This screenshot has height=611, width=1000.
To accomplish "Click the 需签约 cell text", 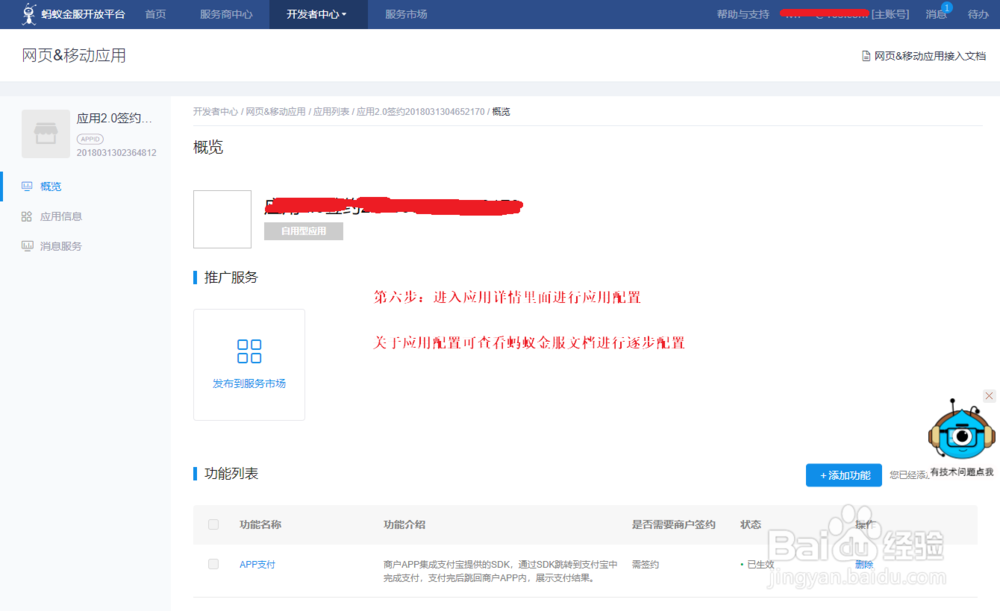I will click(645, 564).
